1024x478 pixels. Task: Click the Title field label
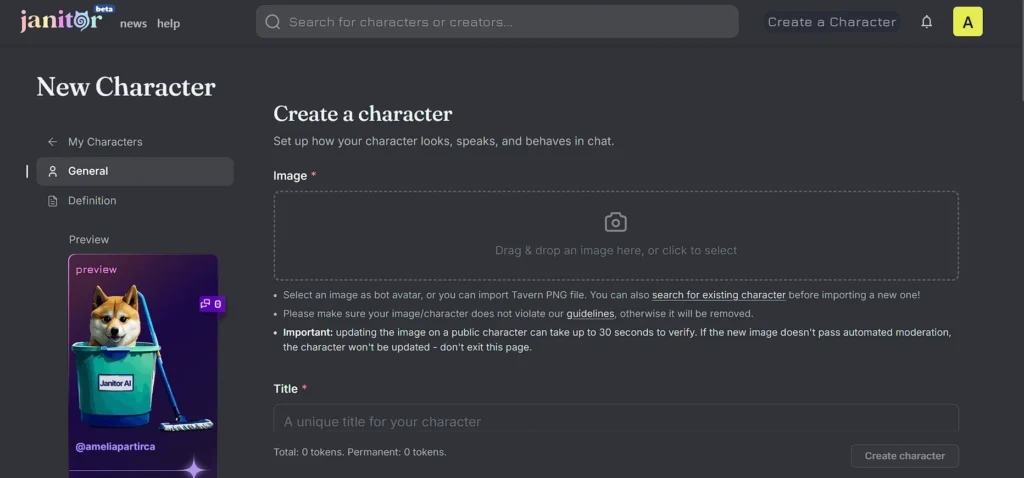285,389
